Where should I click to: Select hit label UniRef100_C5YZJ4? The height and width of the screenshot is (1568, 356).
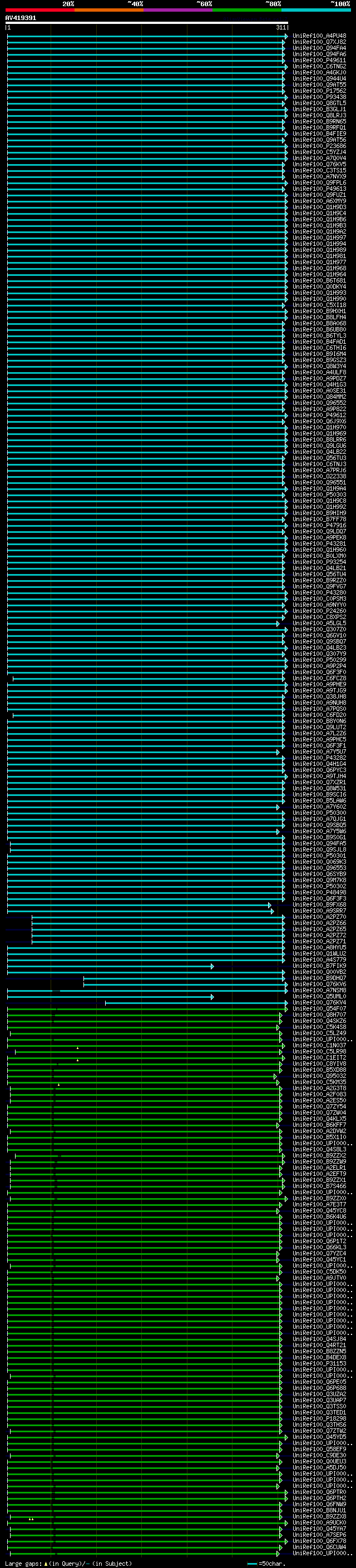coord(319,152)
